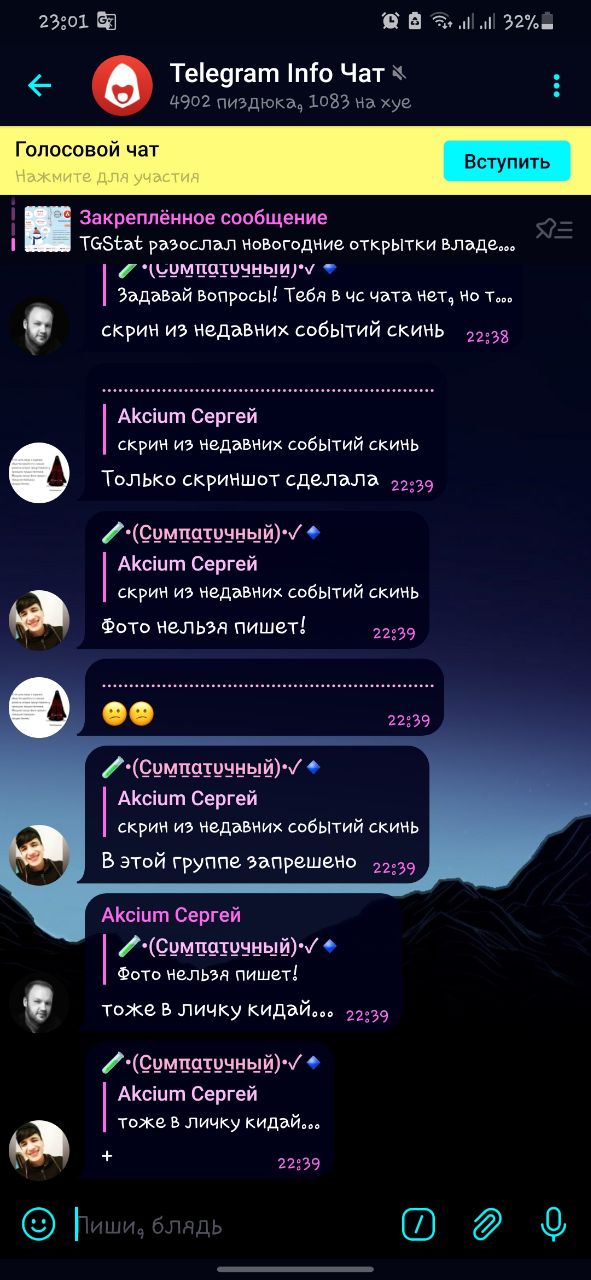Tap the message with two confused emojis

(x=264, y=698)
